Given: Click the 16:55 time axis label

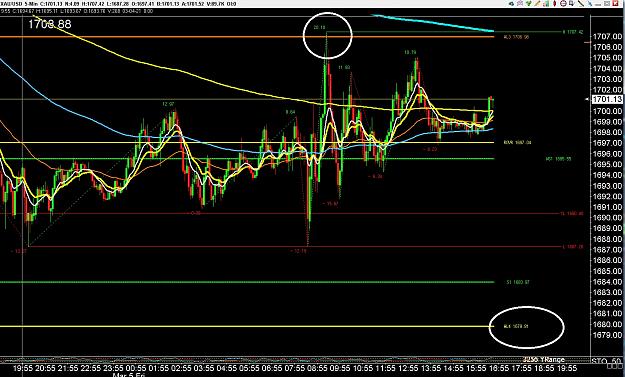Looking at the screenshot, I should 499,368.
